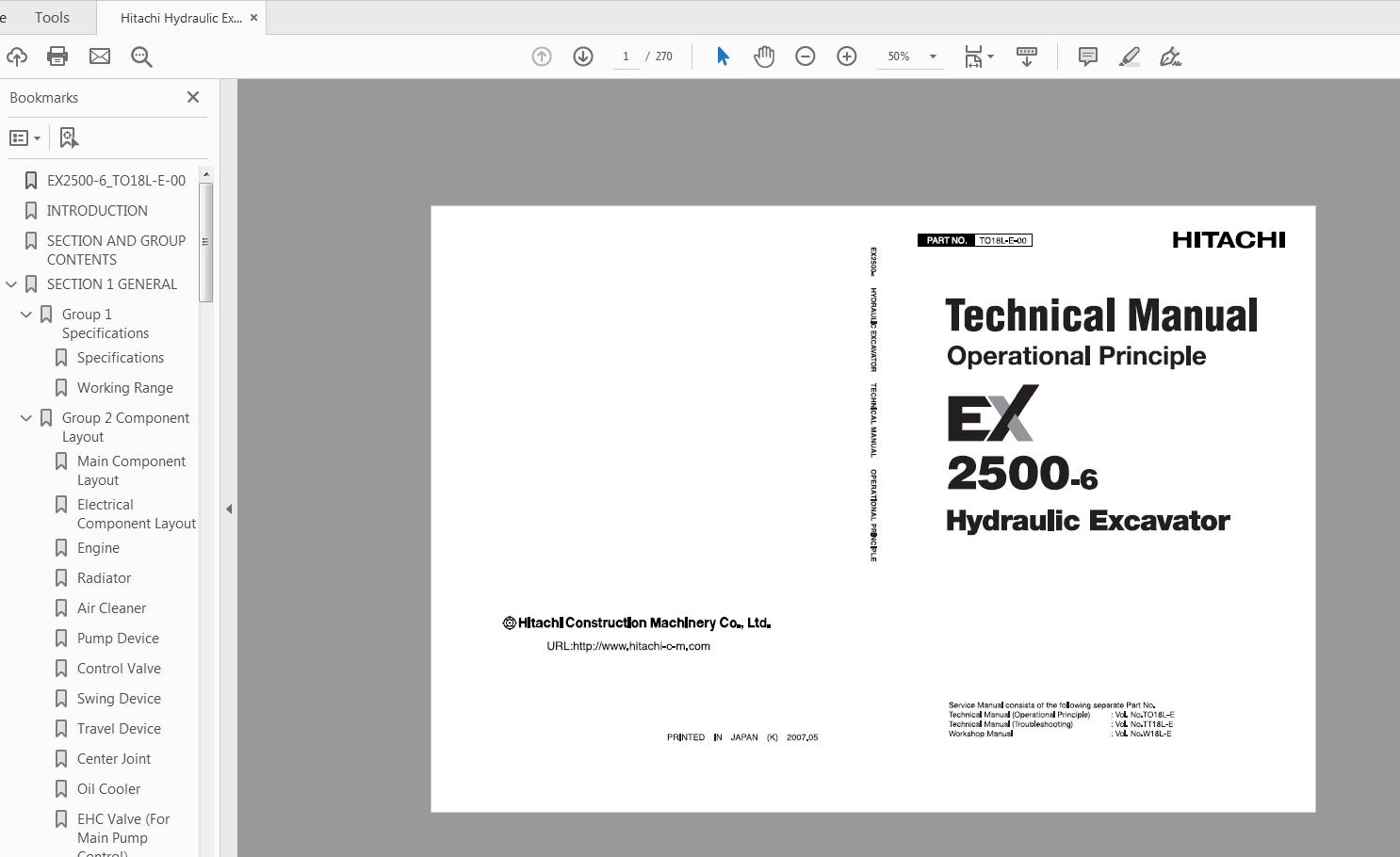Open the INTRODUCTION bookmark
The width and height of the screenshot is (1400, 857).
click(x=97, y=210)
